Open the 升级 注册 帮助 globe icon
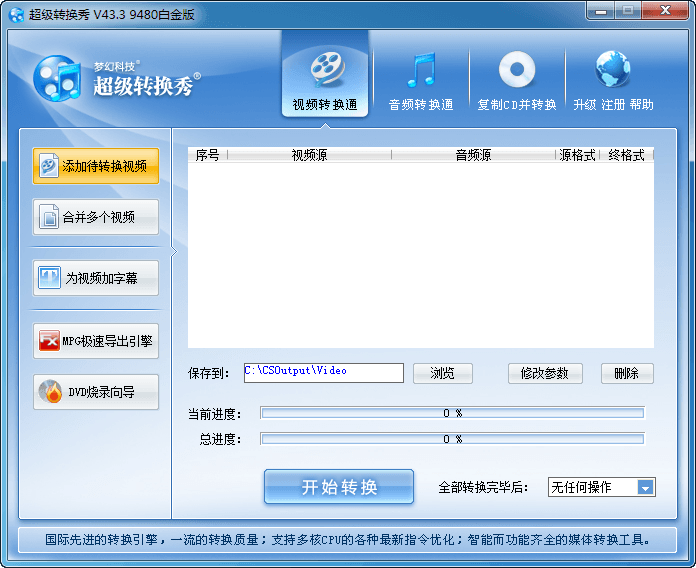This screenshot has width=696, height=568. 613,69
